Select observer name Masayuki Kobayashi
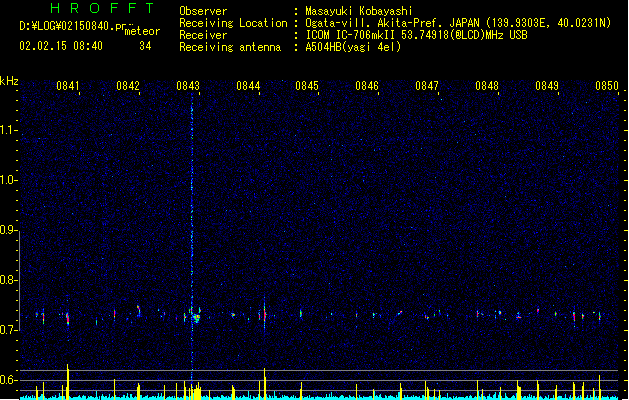Screen dimensions: 629x400 [359, 11]
